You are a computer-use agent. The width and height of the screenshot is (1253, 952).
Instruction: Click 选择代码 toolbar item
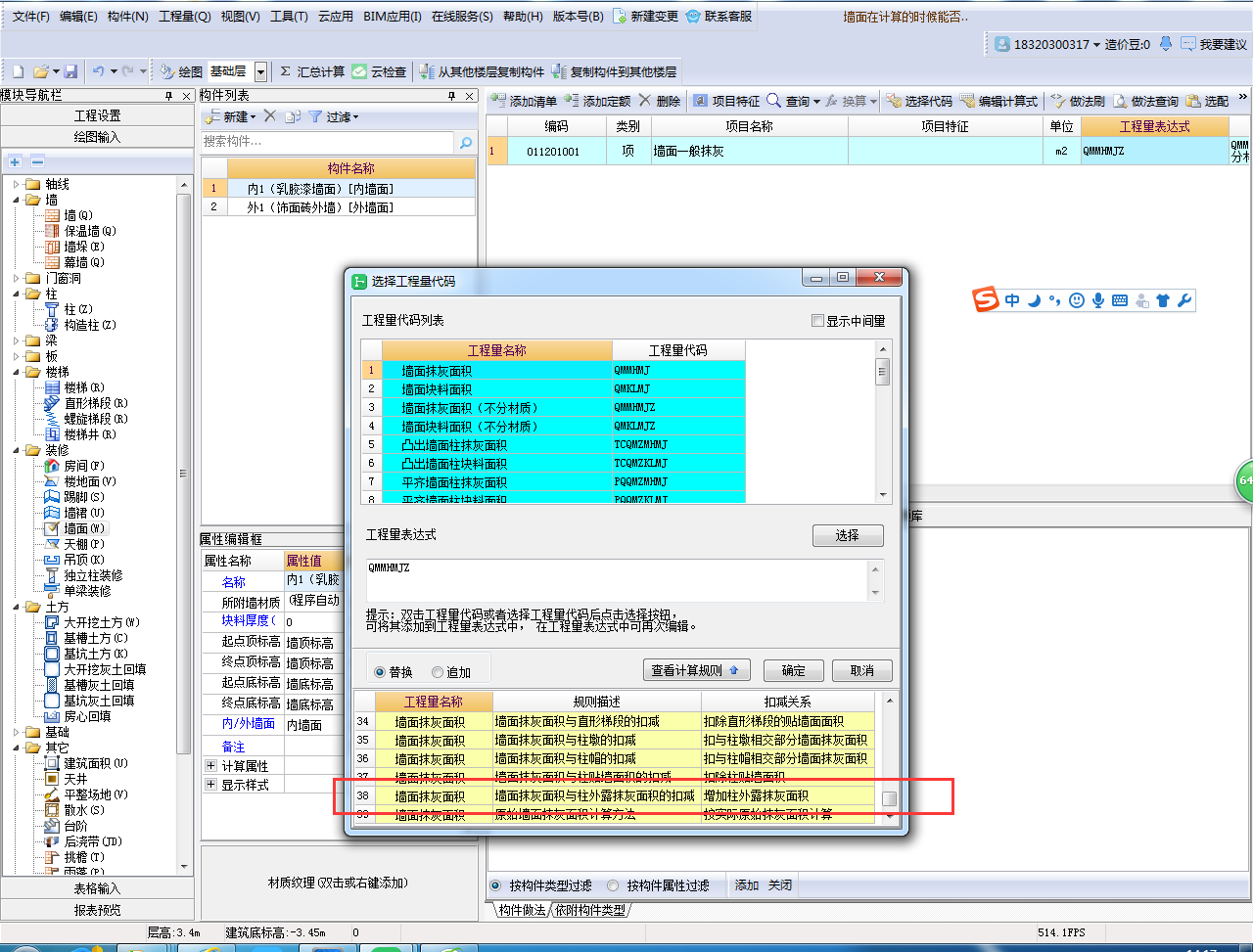pos(919,101)
